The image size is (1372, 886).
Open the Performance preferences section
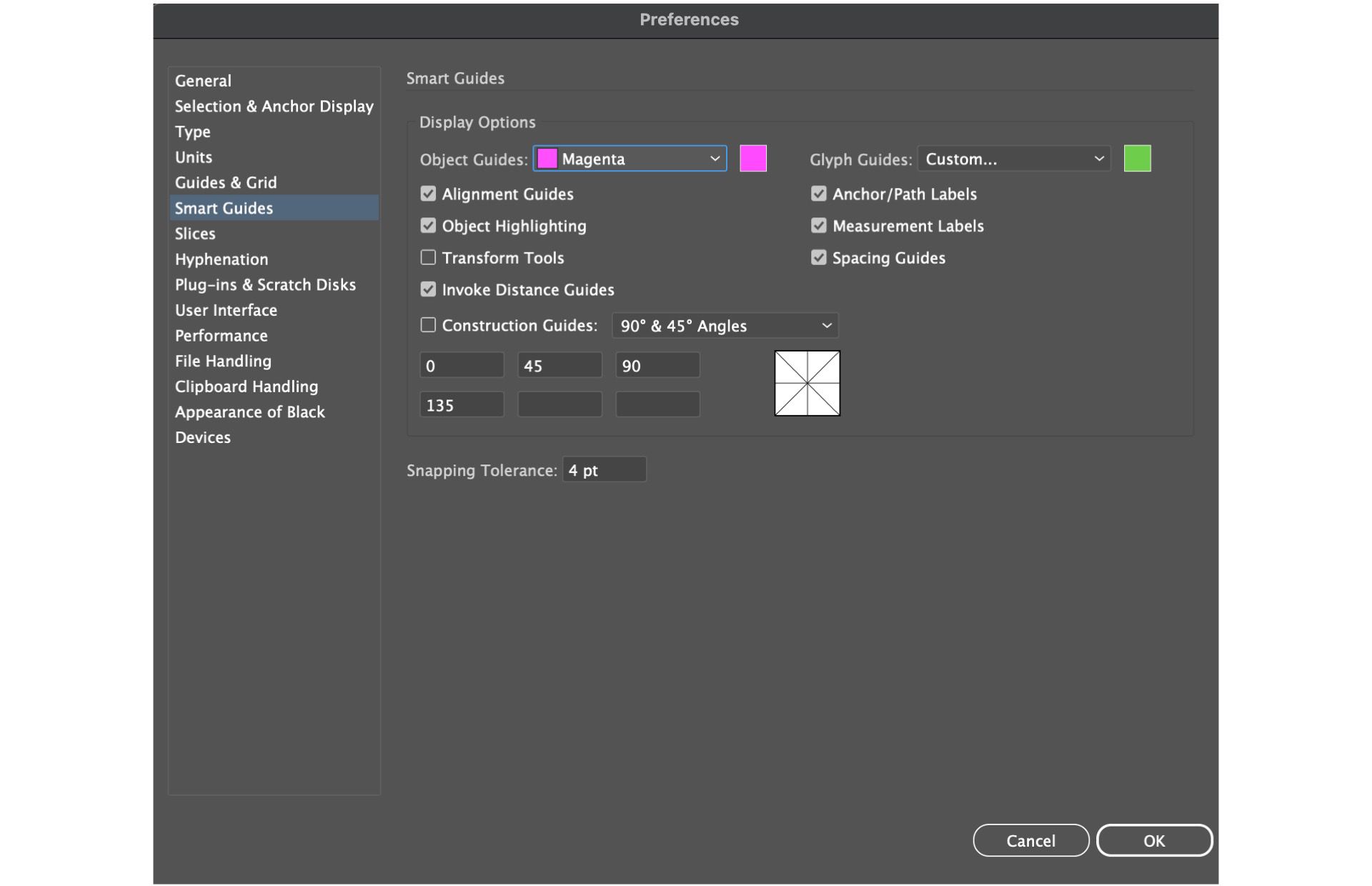[221, 335]
